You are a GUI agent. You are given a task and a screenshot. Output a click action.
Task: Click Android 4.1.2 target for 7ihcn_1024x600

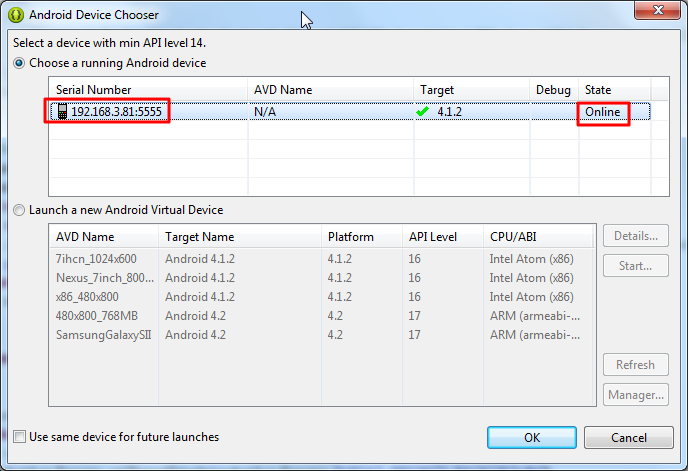click(200, 259)
